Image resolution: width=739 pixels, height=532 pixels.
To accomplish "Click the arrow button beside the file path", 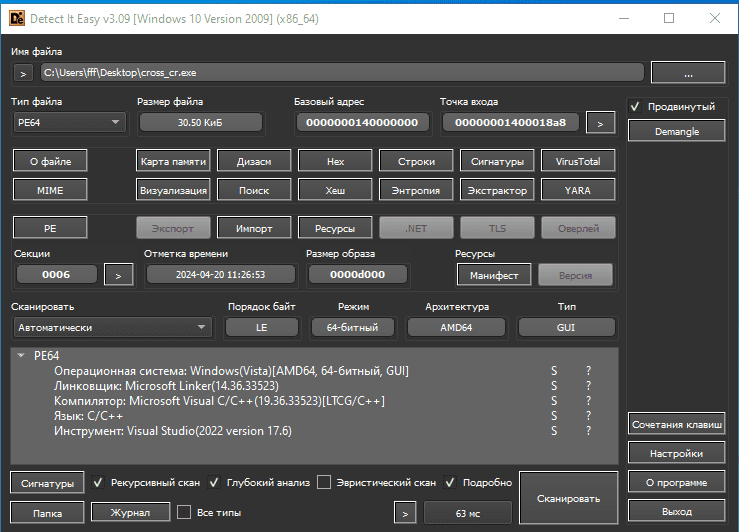I will point(24,73).
